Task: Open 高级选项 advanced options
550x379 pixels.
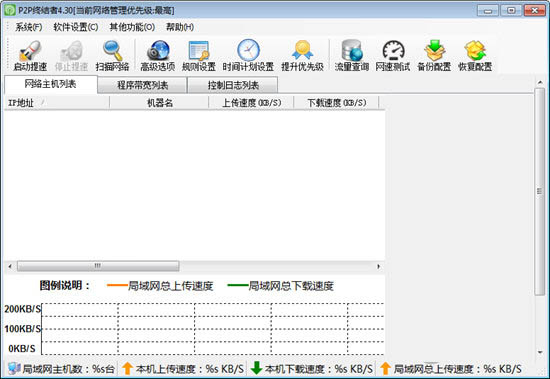Action: (157, 56)
